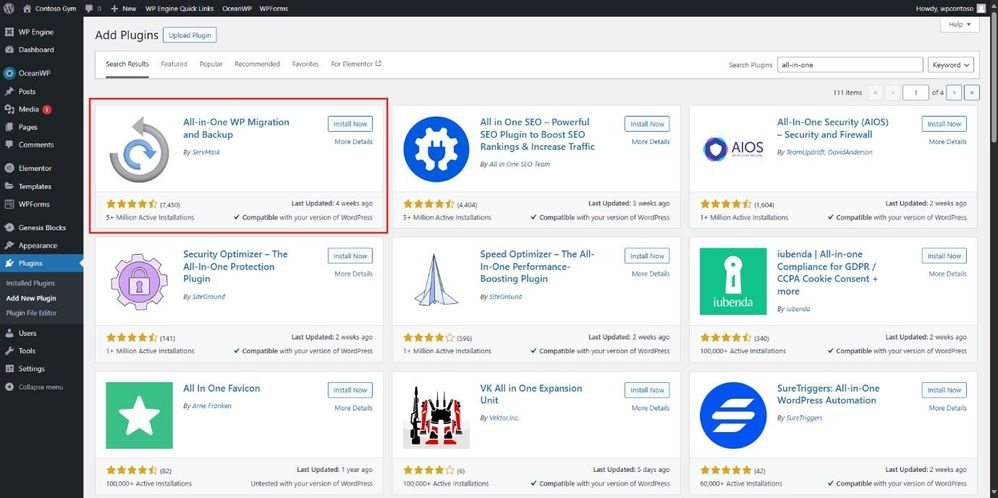View More Details for All in One SEO
Viewport: 998px width, 498px height.
[x=650, y=142]
